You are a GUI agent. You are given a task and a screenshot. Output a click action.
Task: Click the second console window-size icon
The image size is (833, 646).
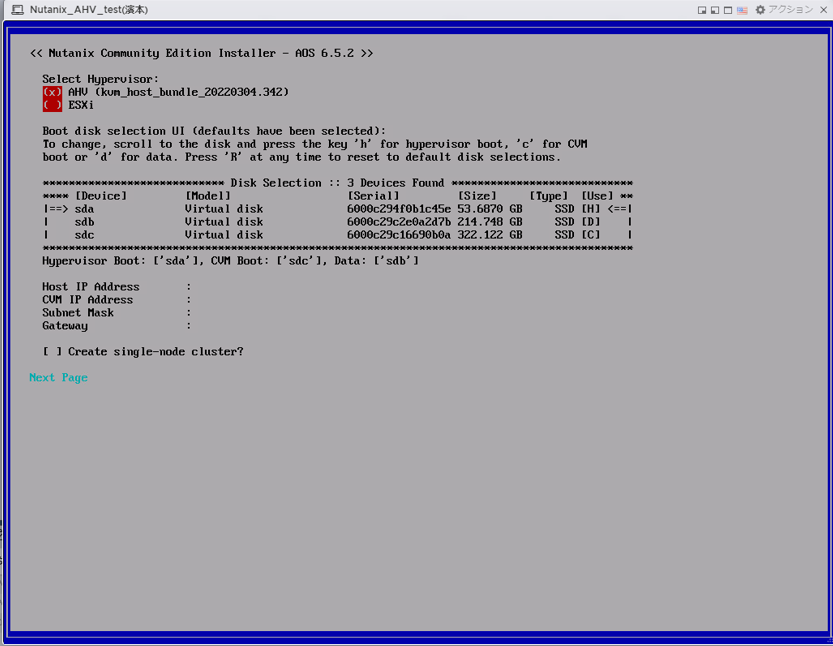tap(715, 10)
